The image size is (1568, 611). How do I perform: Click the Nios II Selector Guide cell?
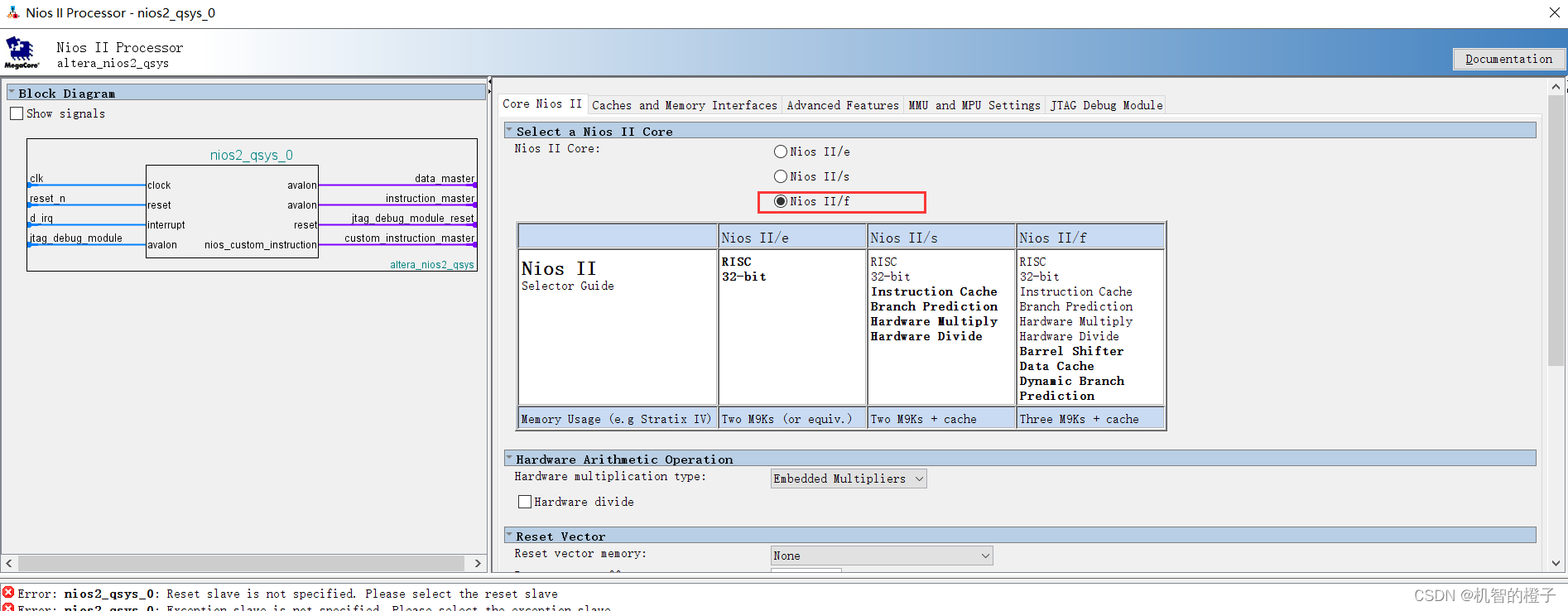click(x=618, y=327)
